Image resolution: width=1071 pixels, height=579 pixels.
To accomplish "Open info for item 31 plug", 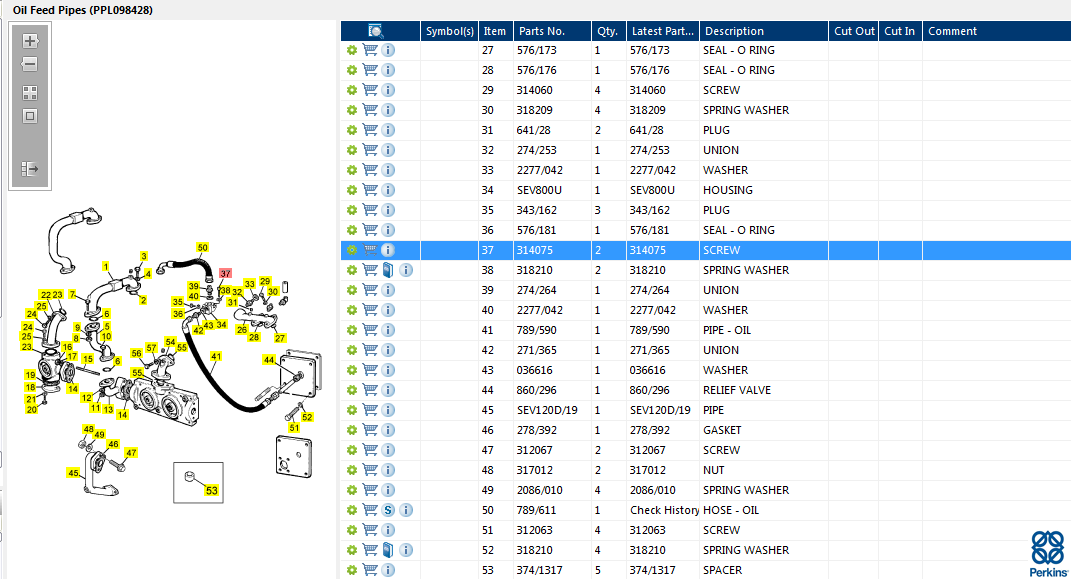I will click(388, 130).
